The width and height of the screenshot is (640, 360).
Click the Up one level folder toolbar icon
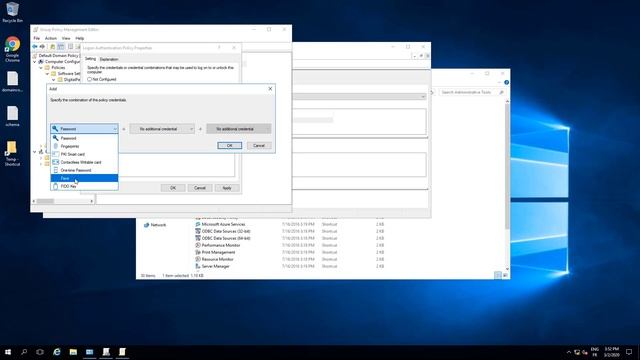point(52,47)
